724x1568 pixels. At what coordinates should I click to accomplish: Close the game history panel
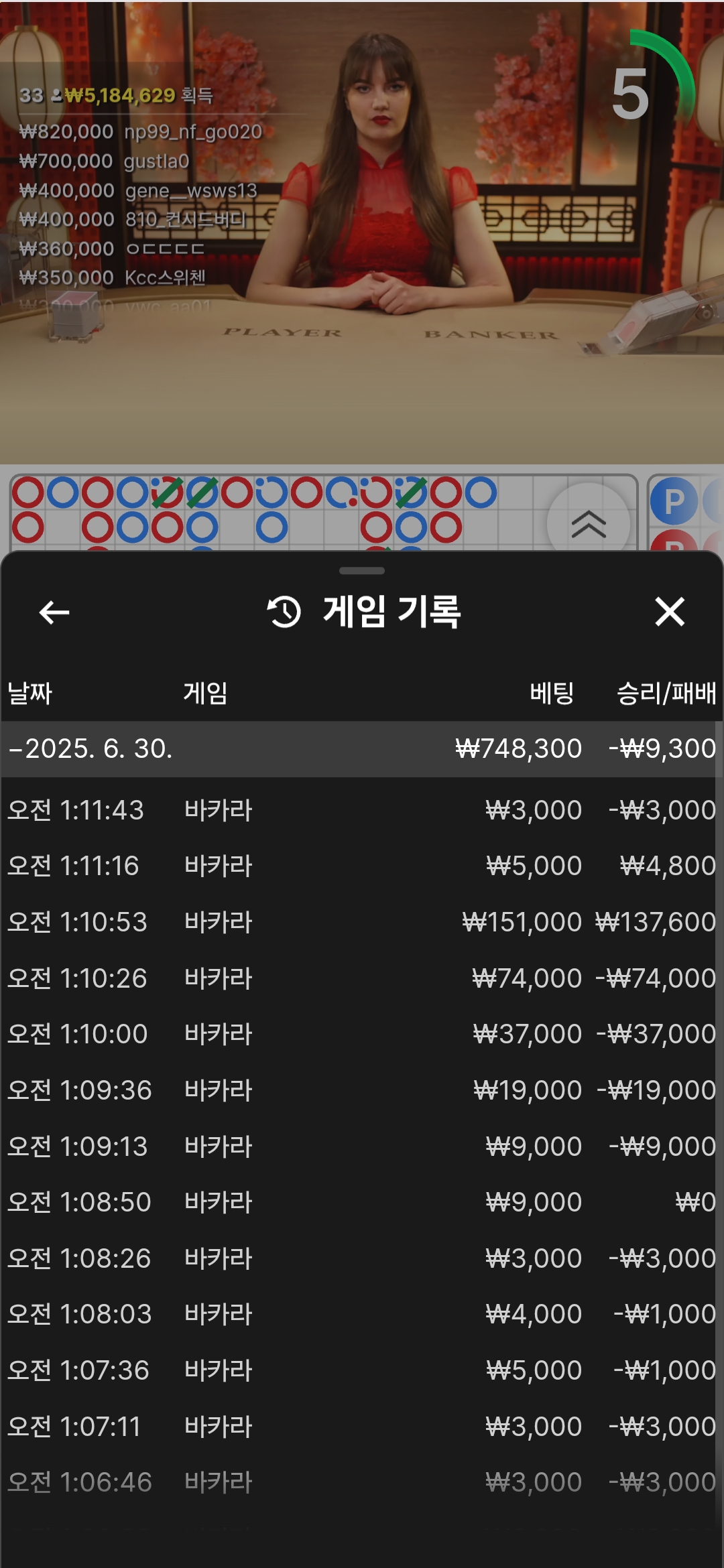[670, 612]
